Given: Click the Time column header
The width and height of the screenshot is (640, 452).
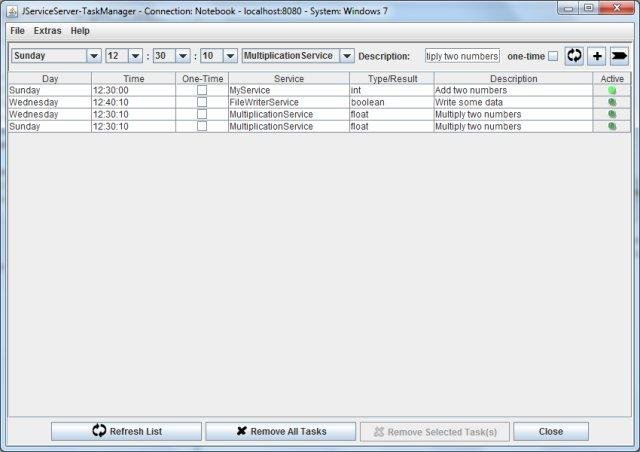Looking at the screenshot, I should tap(133, 78).
